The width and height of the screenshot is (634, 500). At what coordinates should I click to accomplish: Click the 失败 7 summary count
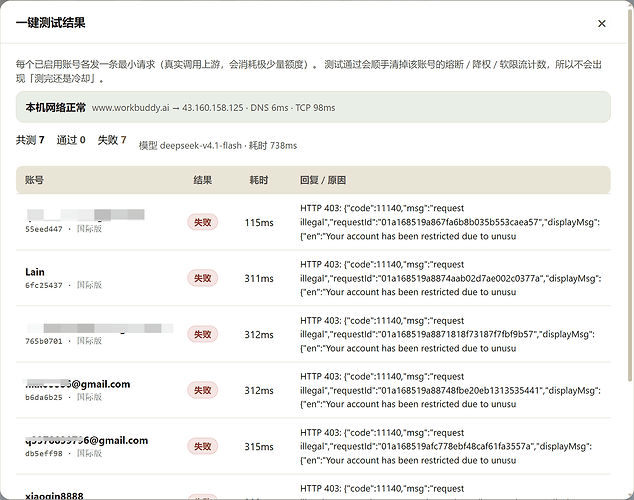tap(112, 140)
